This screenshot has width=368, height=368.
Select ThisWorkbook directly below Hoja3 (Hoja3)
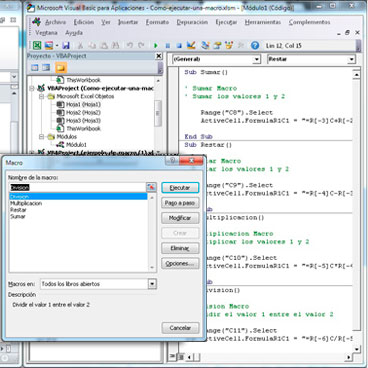(x=83, y=128)
